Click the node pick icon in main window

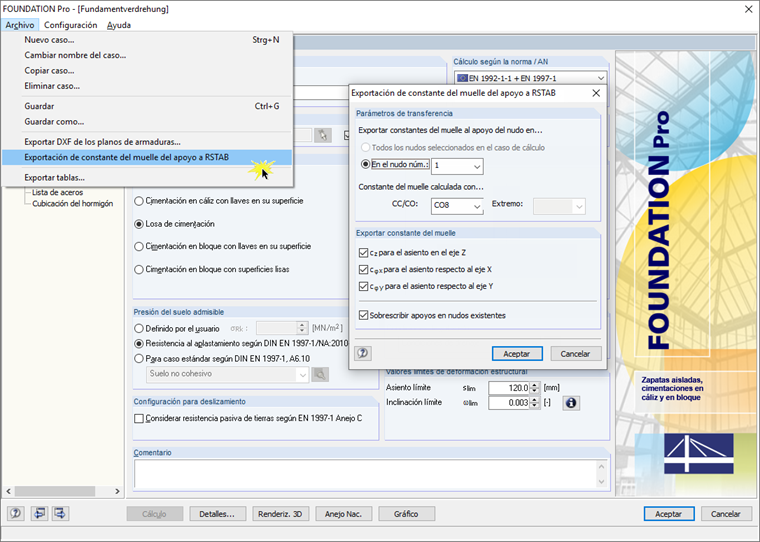pos(323,135)
